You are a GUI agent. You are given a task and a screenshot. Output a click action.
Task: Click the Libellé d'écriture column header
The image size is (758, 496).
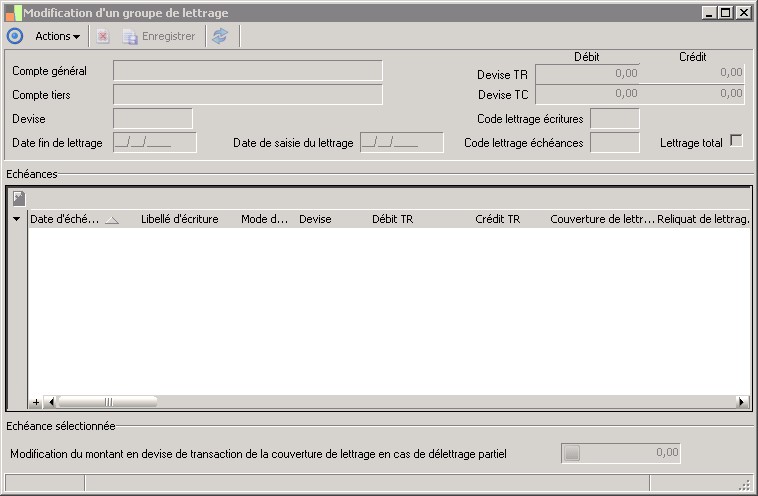coord(179,219)
